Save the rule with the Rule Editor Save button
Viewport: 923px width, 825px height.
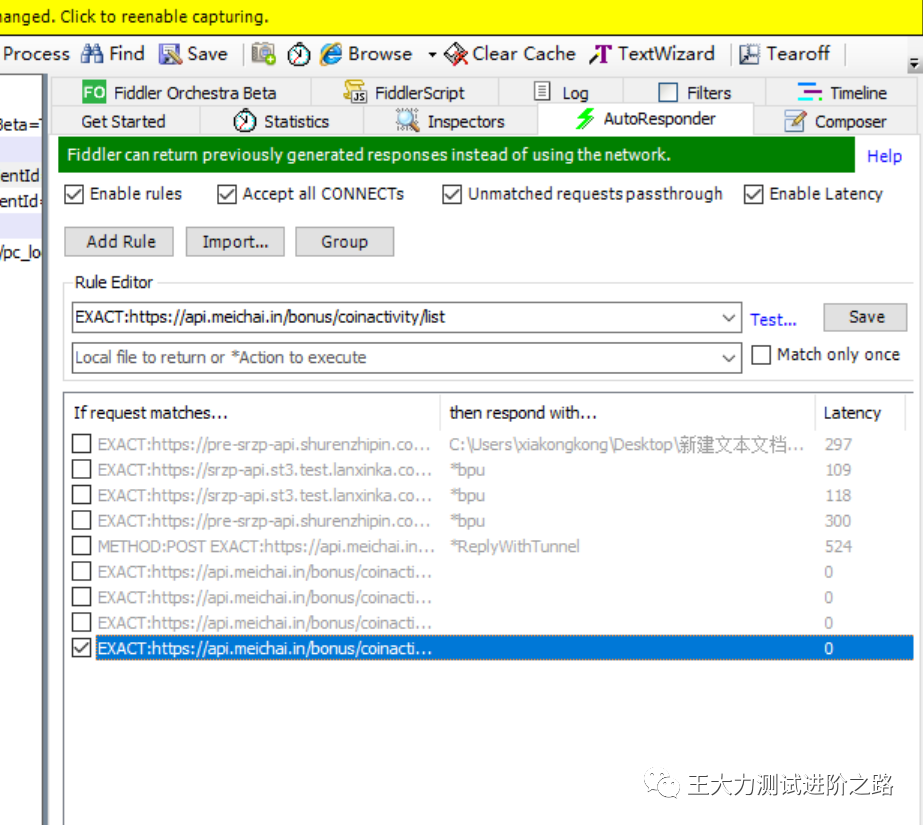point(865,317)
